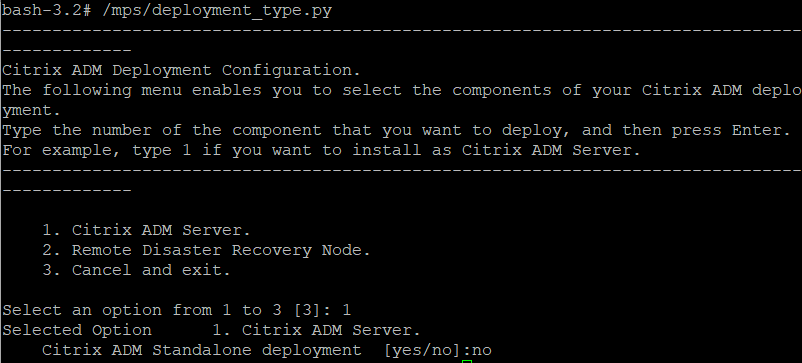802x363 pixels.
Task: Select menu option 3 Cancel and exit
Action: click(137, 270)
